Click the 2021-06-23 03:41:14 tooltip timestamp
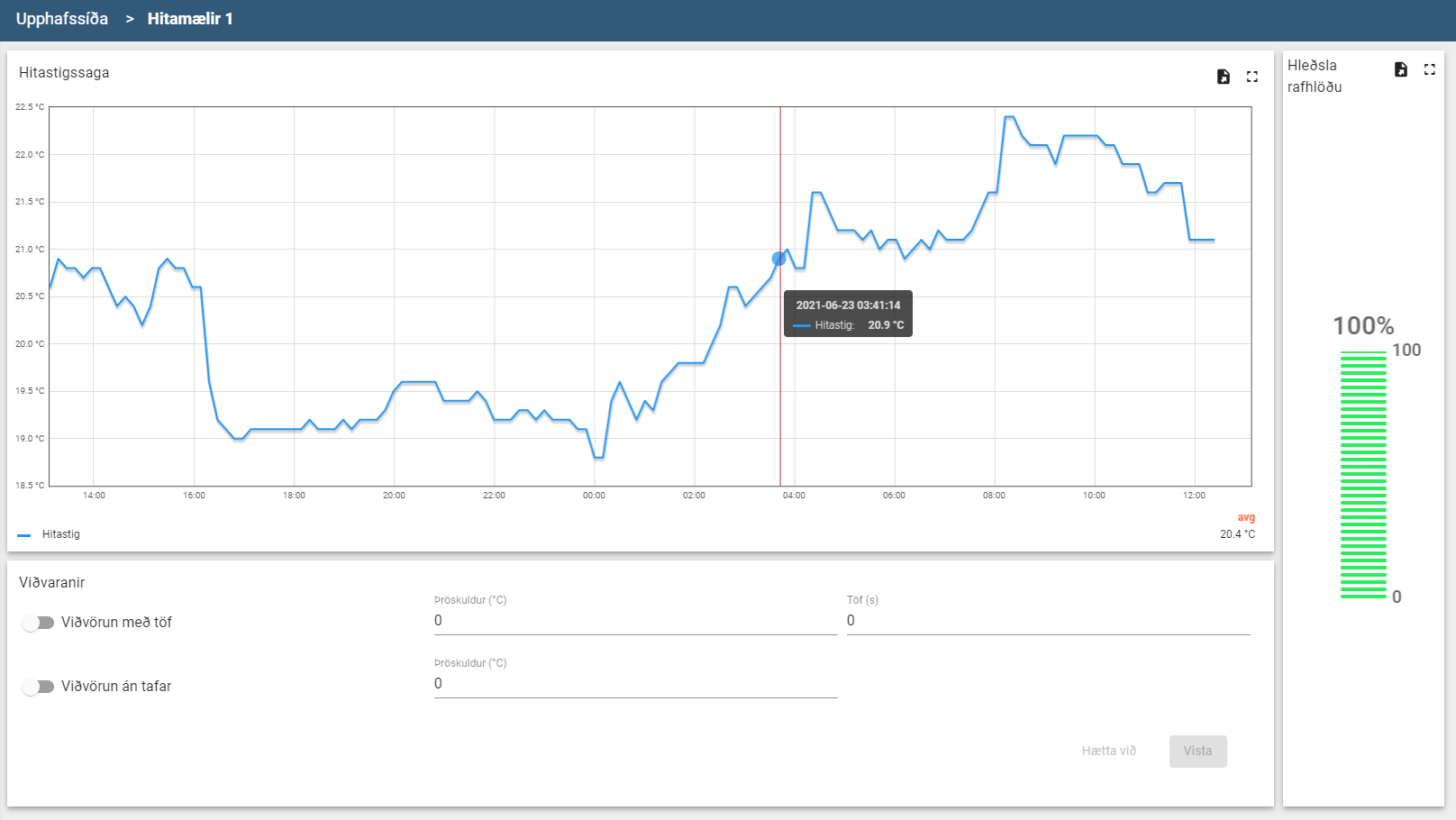Viewport: 1456px width, 820px height. (x=848, y=305)
